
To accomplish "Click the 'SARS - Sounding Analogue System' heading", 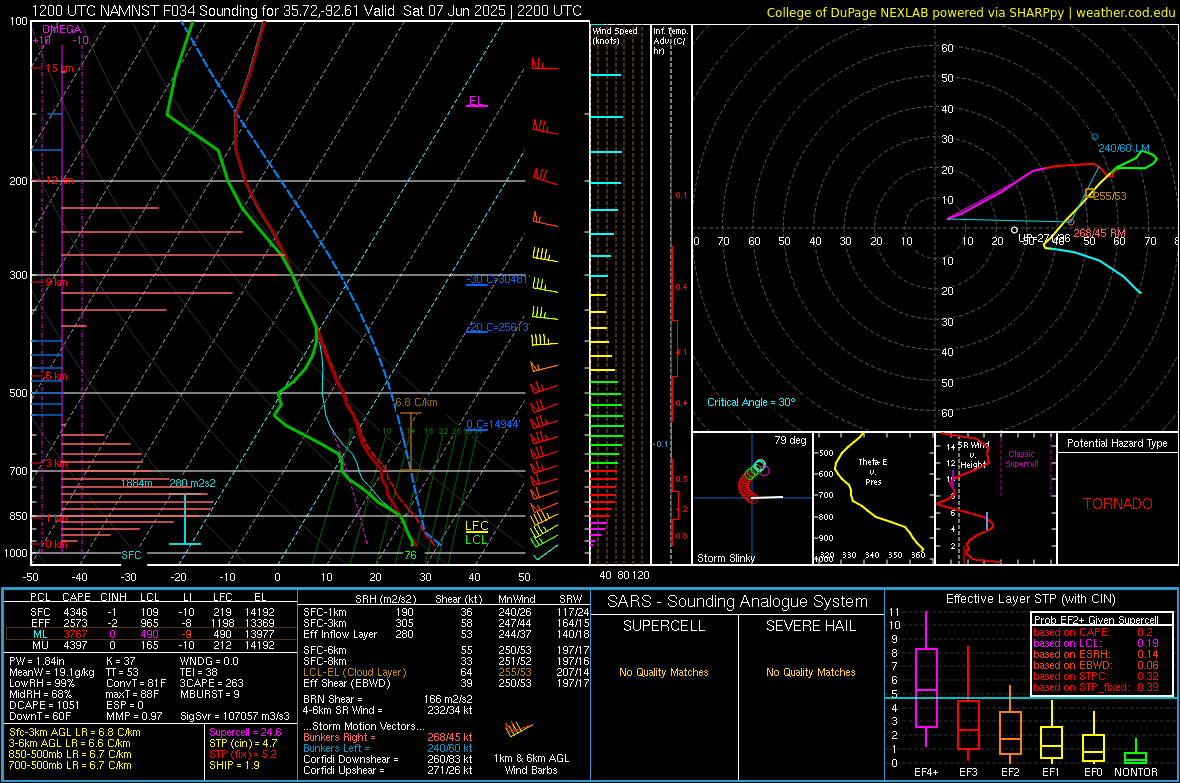I will 737,602.
